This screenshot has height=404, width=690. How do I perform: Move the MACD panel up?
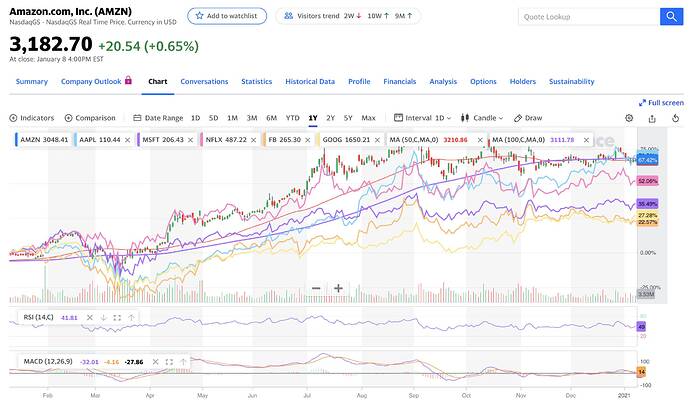tap(183, 362)
